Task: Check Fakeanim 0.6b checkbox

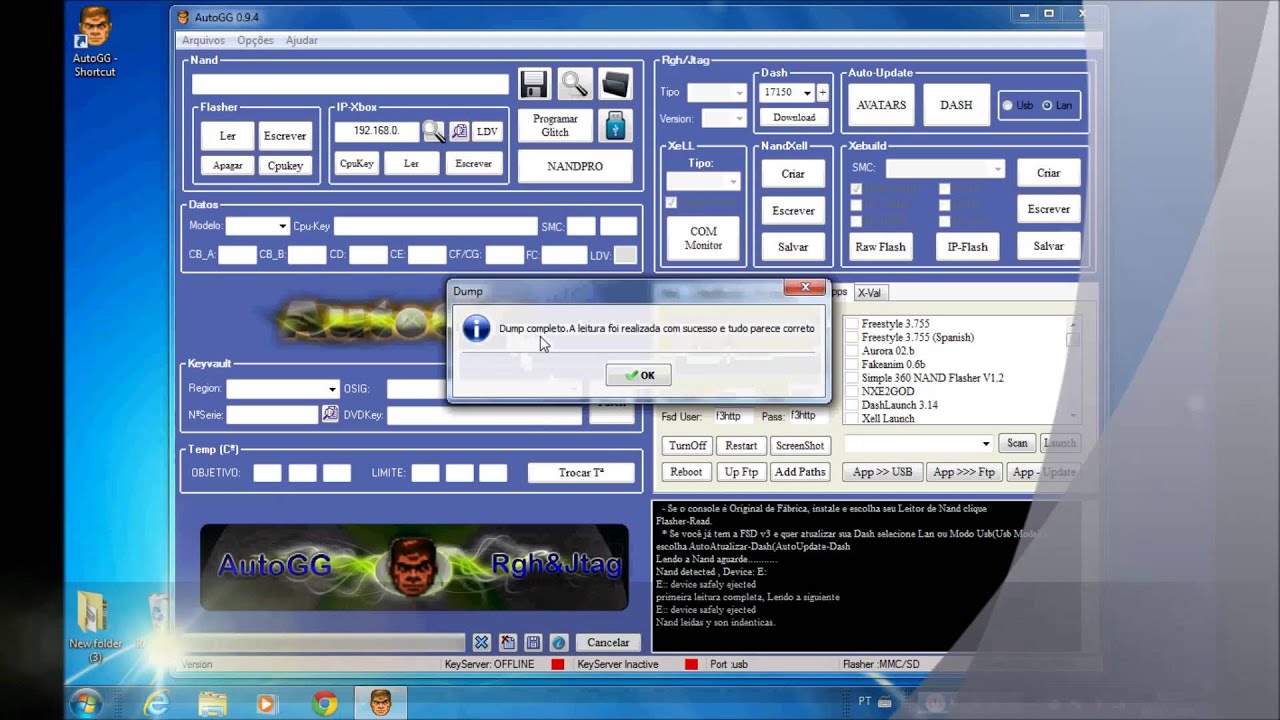Action: (x=851, y=364)
